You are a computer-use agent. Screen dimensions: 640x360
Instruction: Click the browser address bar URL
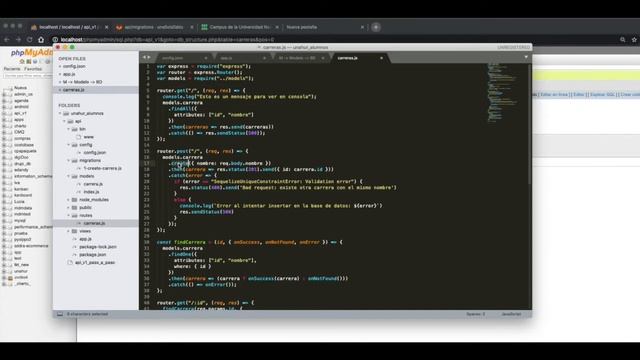[167, 40]
